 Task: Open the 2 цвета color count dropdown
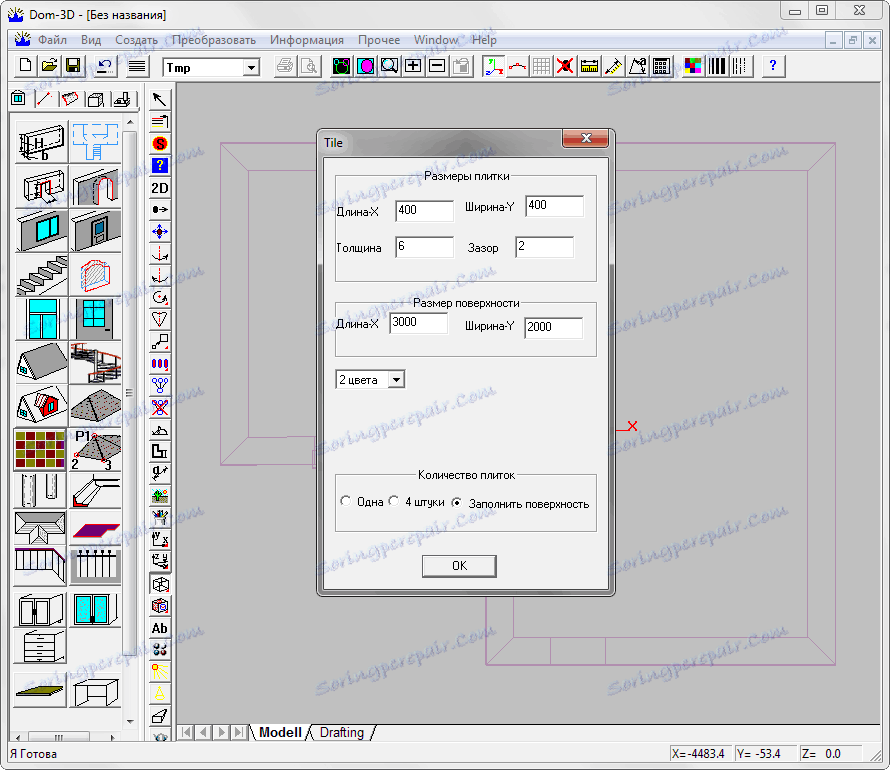pos(397,379)
